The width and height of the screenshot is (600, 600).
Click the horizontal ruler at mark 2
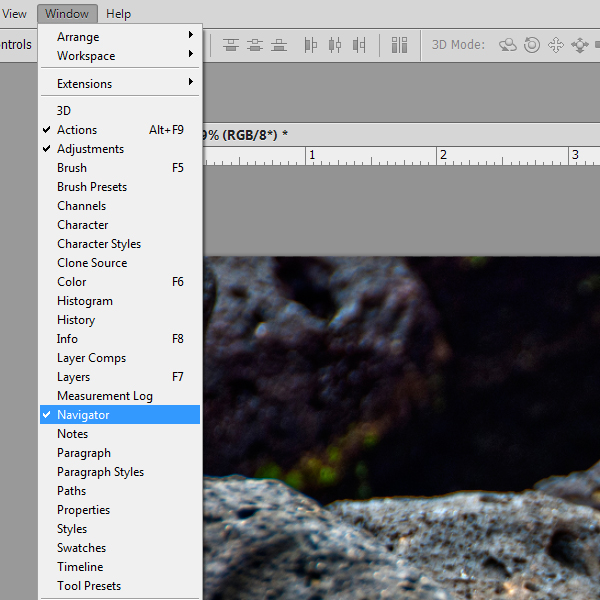click(440, 157)
